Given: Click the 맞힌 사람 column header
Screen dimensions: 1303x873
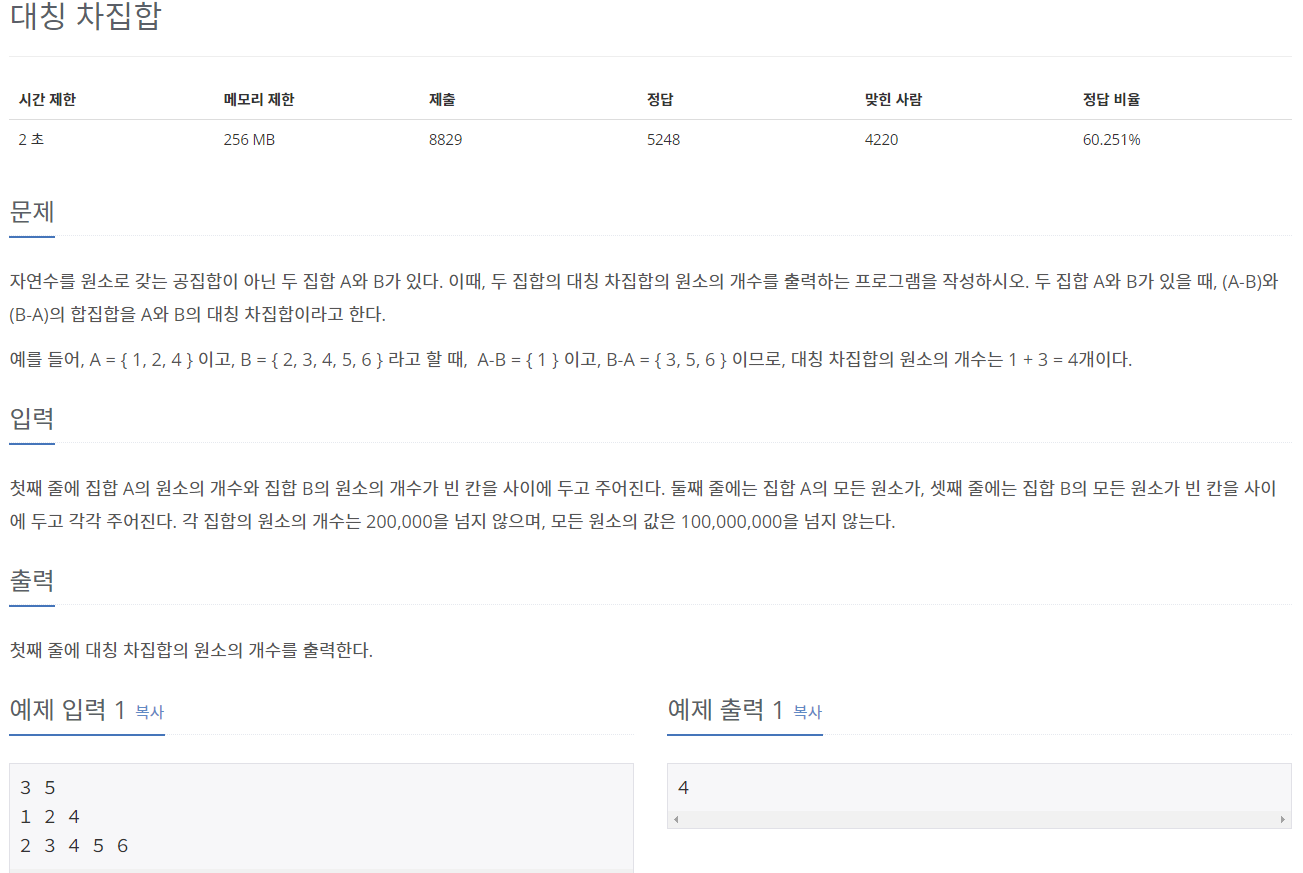Looking at the screenshot, I should [x=893, y=99].
